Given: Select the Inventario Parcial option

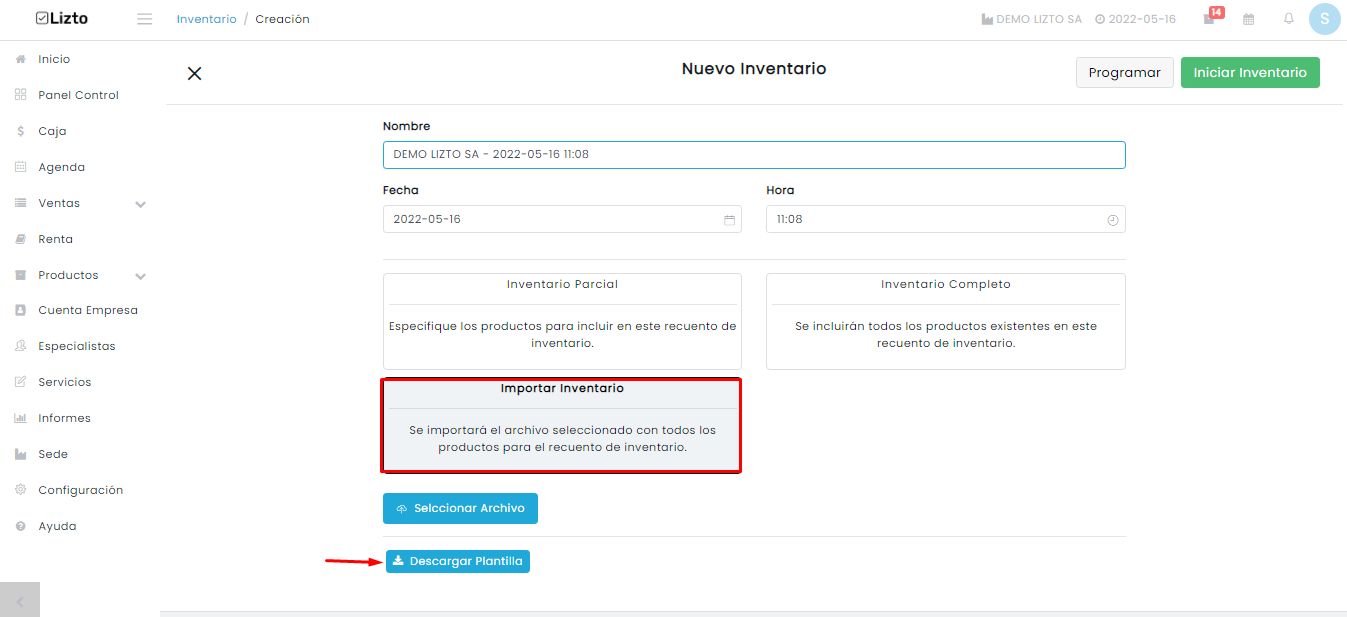Looking at the screenshot, I should pyautogui.click(x=562, y=321).
